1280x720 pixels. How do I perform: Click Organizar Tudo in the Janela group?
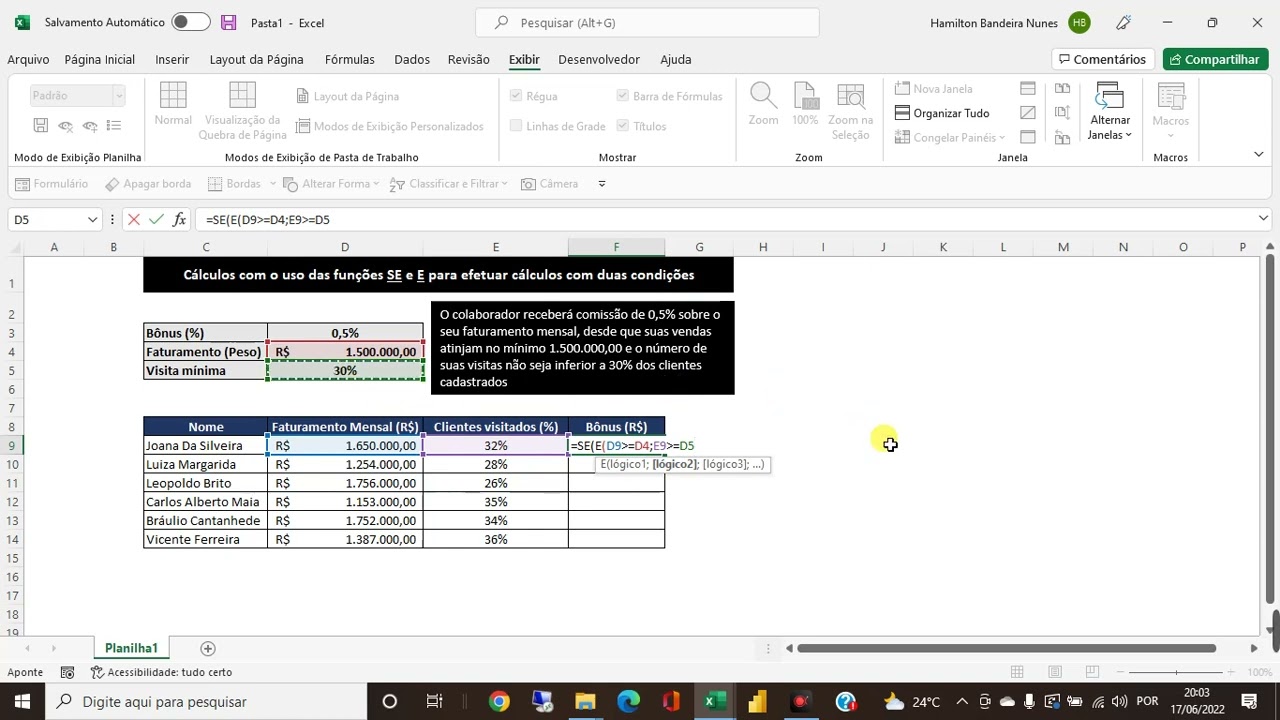[x=941, y=113]
